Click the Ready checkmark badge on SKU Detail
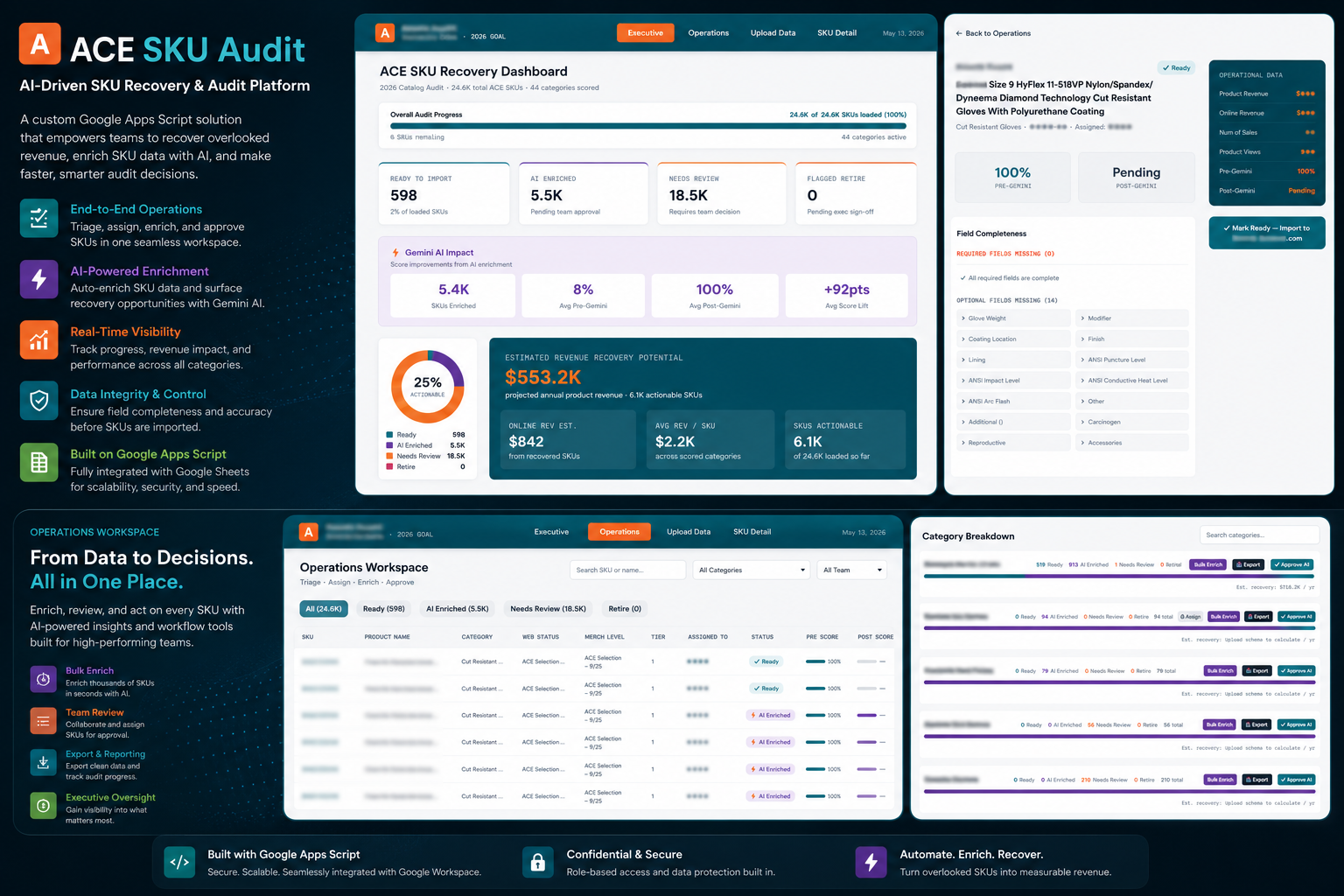Image resolution: width=1344 pixels, height=896 pixels. [1176, 67]
